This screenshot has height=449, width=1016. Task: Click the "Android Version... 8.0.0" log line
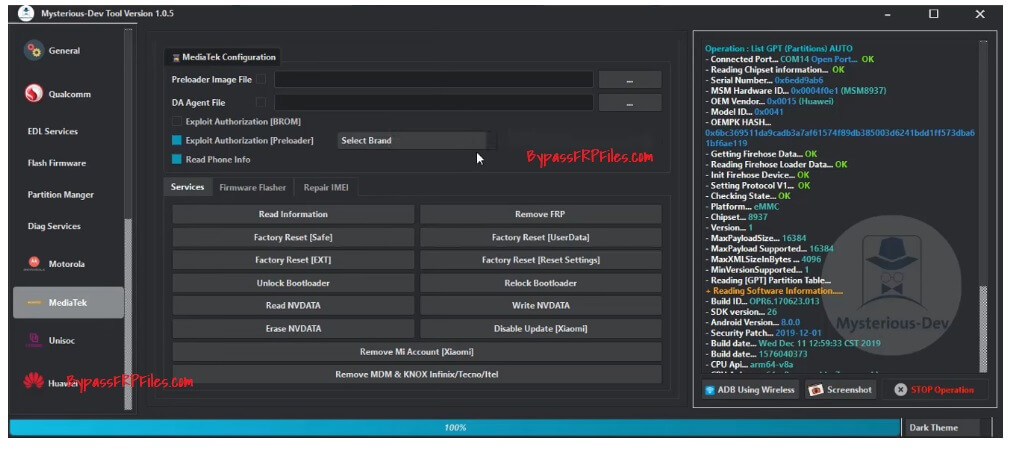coord(753,323)
